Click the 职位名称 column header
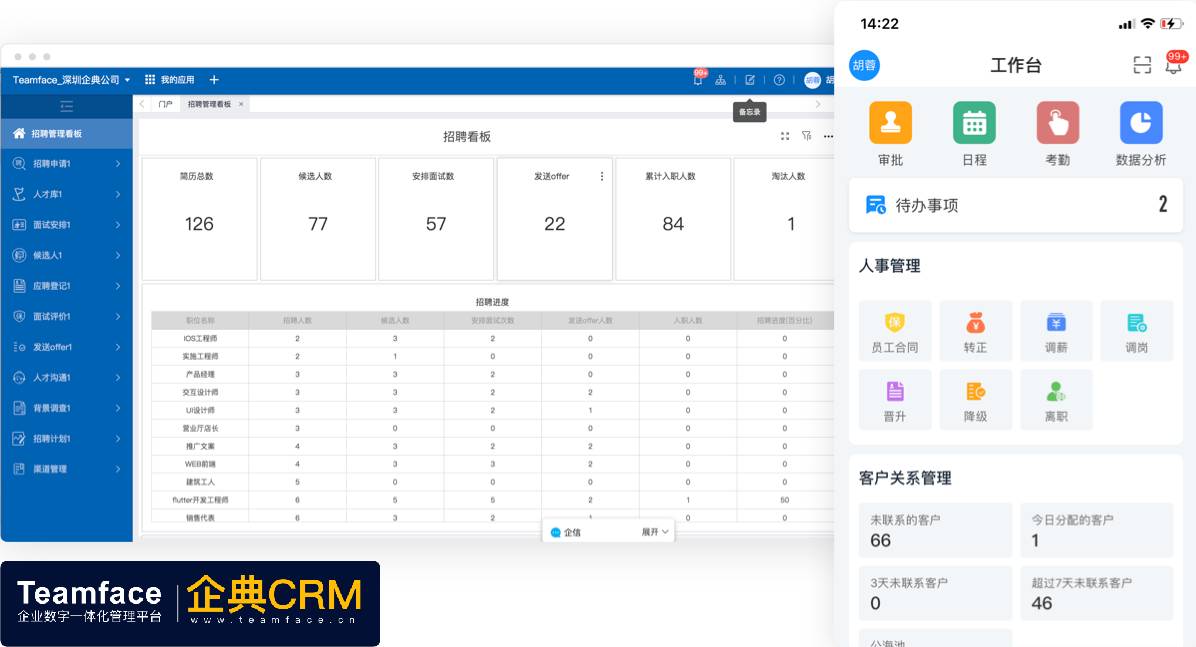Viewport: 1196px width, 647px height. pyautogui.click(x=200, y=320)
